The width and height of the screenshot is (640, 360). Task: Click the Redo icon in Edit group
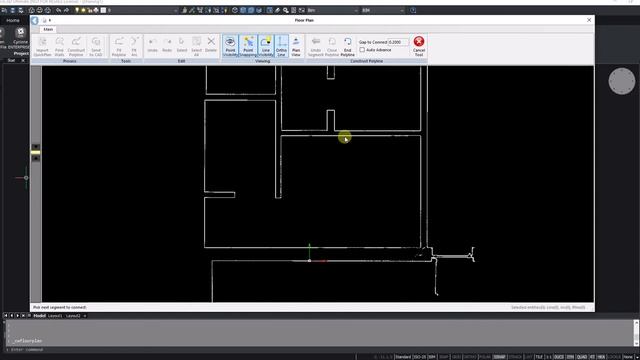pyautogui.click(x=167, y=44)
